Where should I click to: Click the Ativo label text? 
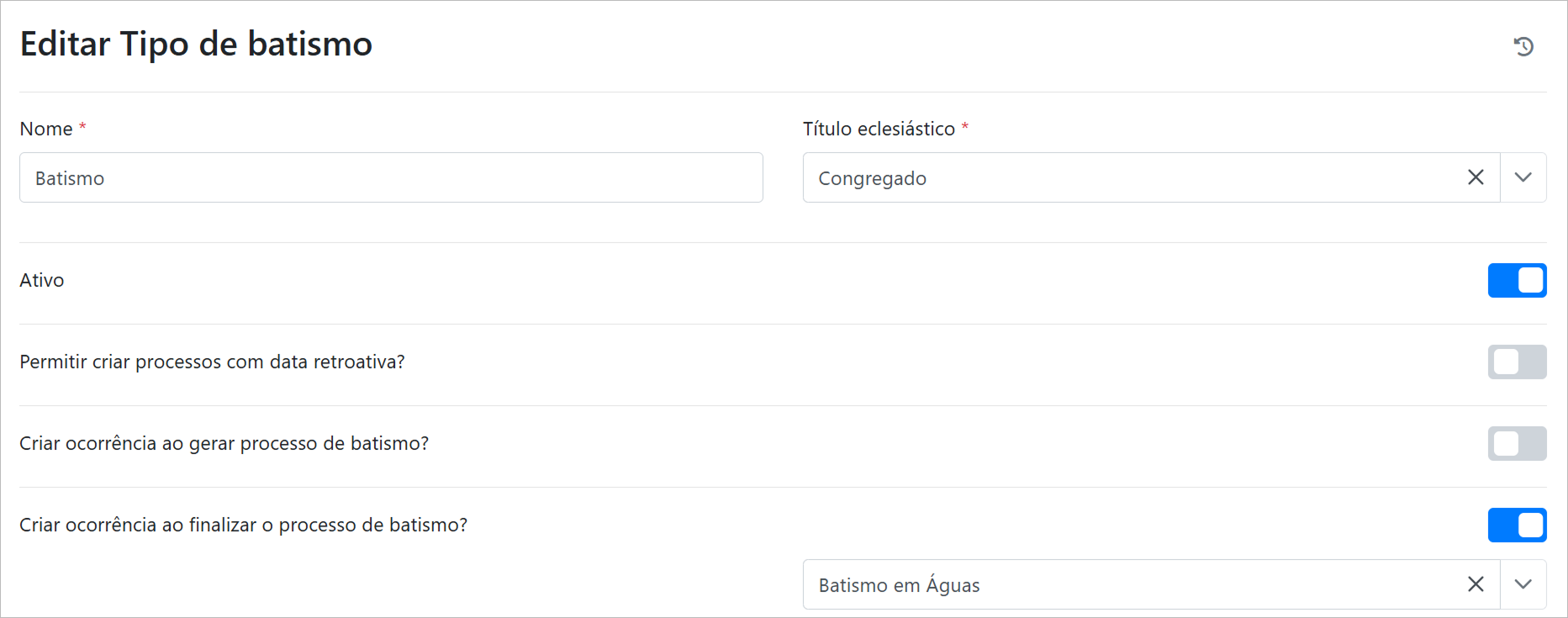pos(42,281)
